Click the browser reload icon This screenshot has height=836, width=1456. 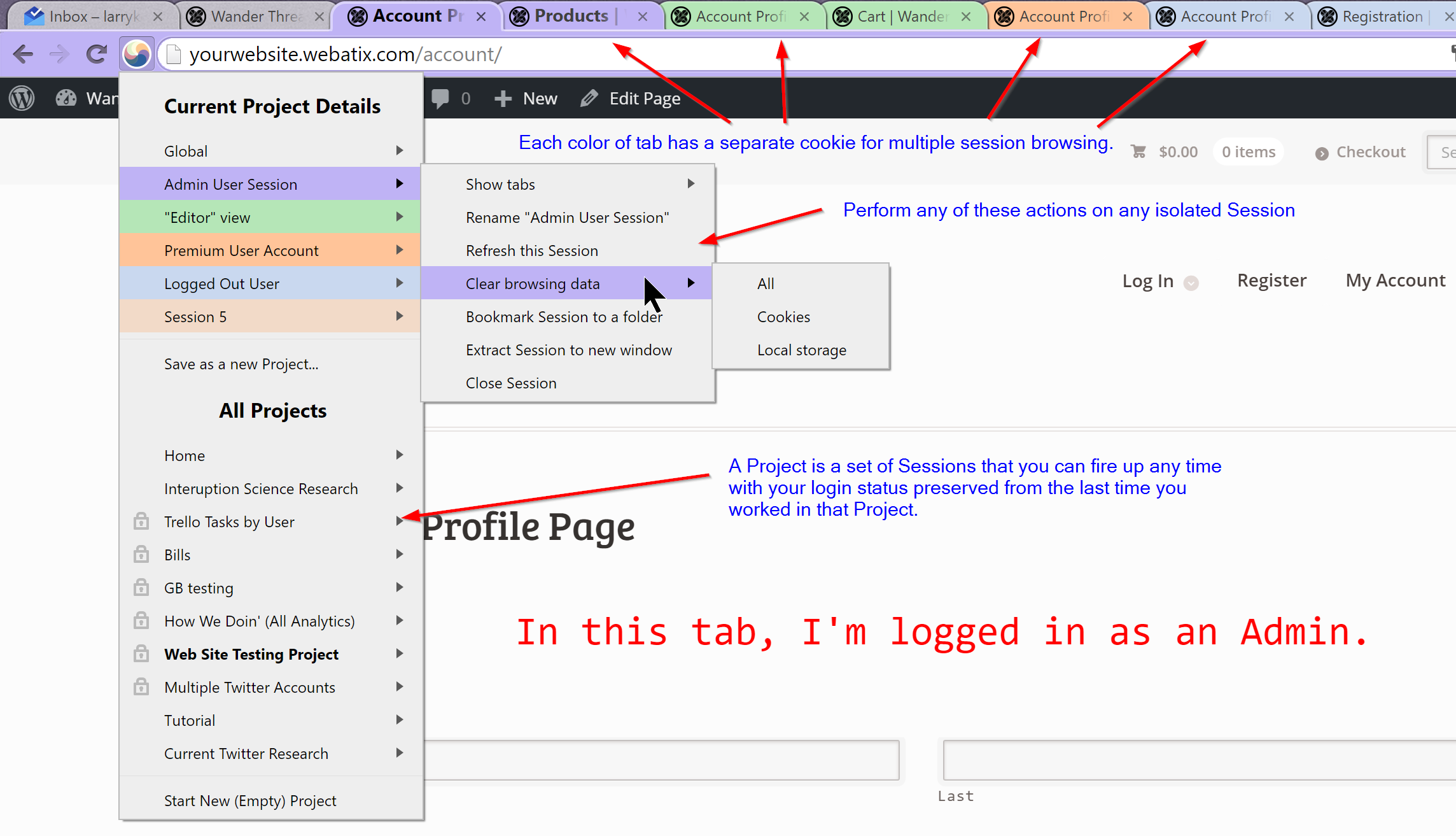pos(96,54)
